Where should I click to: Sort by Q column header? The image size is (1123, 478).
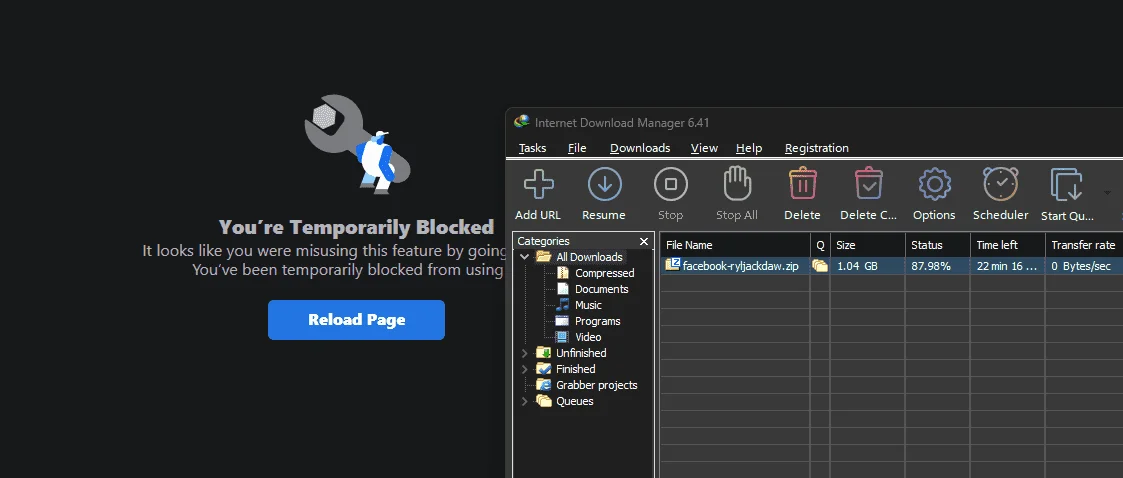820,245
